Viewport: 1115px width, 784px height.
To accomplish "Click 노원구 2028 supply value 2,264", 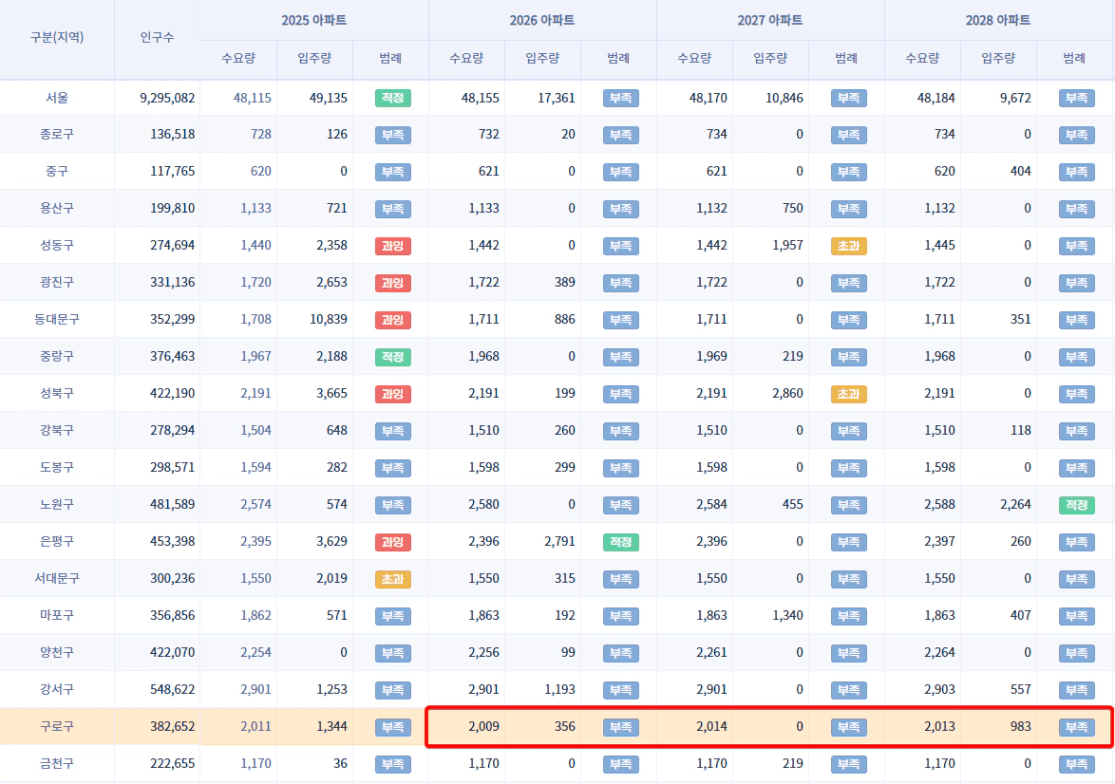I will [x=1015, y=504].
